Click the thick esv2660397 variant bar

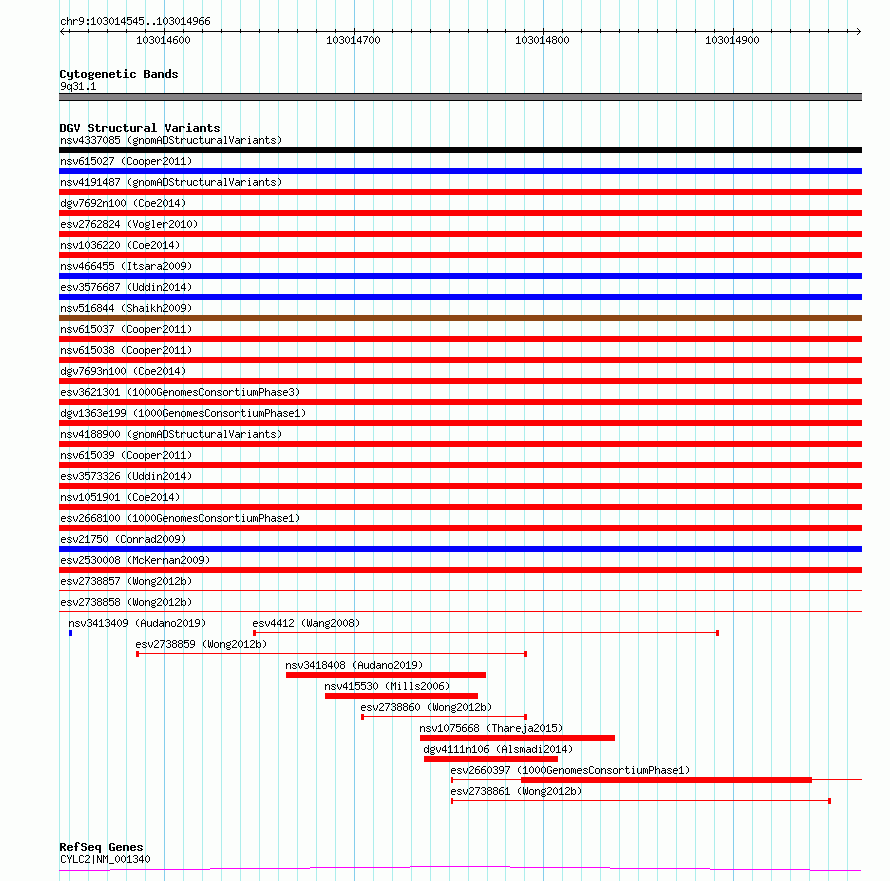(x=666, y=780)
